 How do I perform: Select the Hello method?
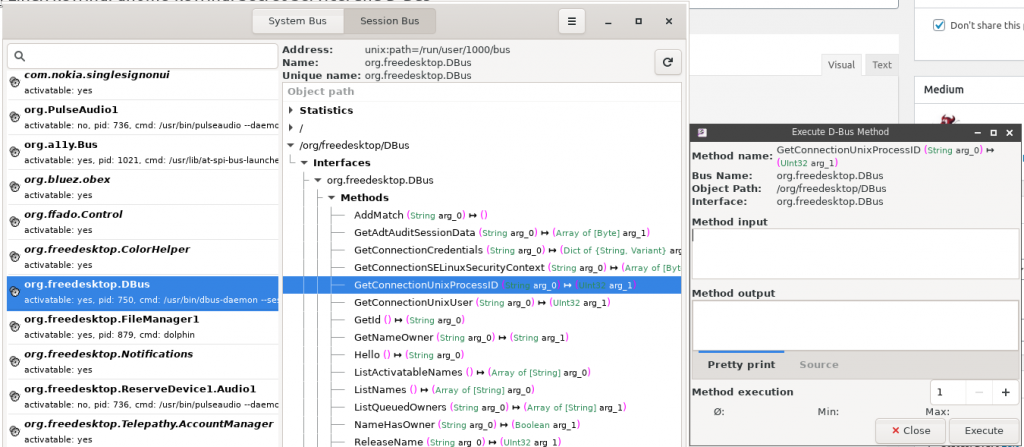pyautogui.click(x=409, y=355)
